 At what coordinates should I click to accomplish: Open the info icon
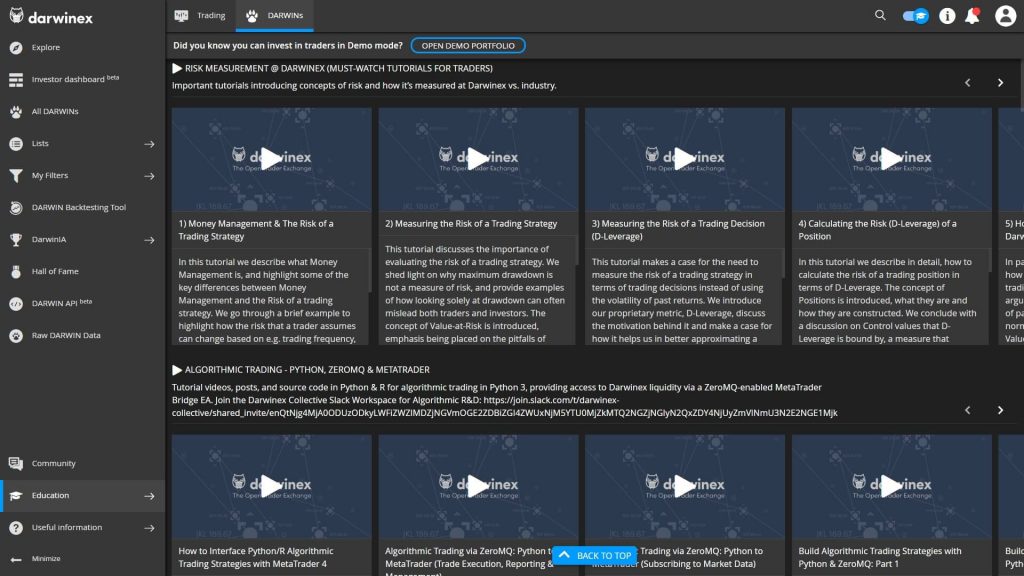tap(947, 16)
